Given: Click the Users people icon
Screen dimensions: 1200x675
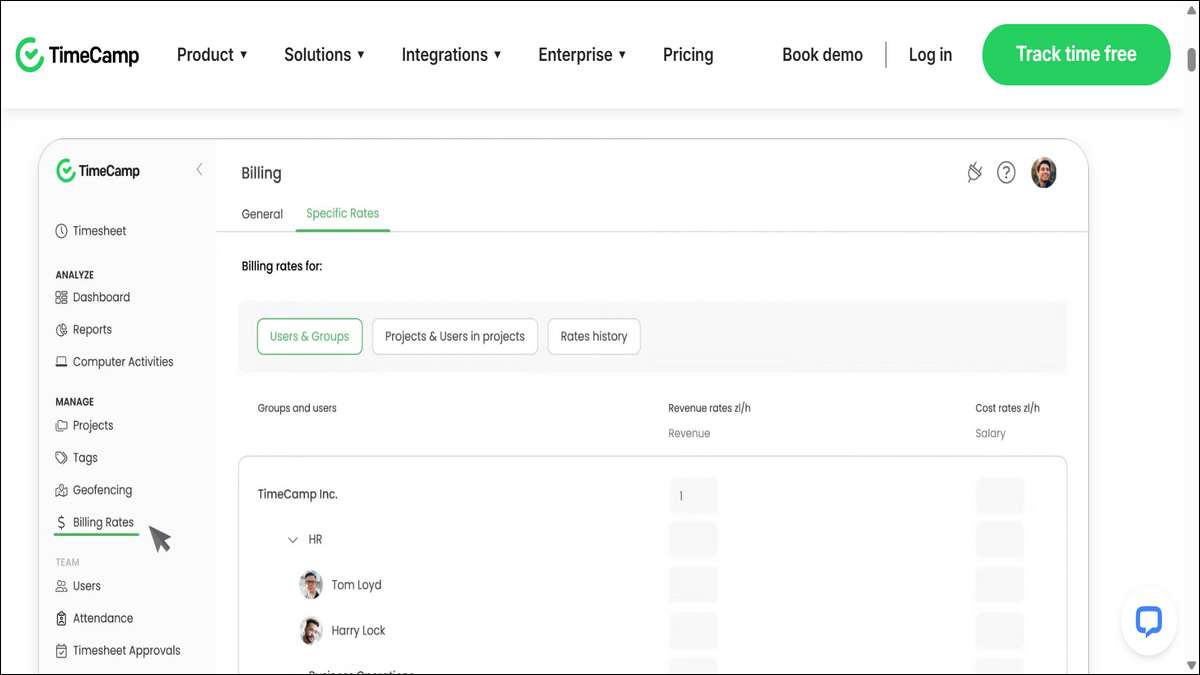Looking at the screenshot, I should tap(62, 586).
